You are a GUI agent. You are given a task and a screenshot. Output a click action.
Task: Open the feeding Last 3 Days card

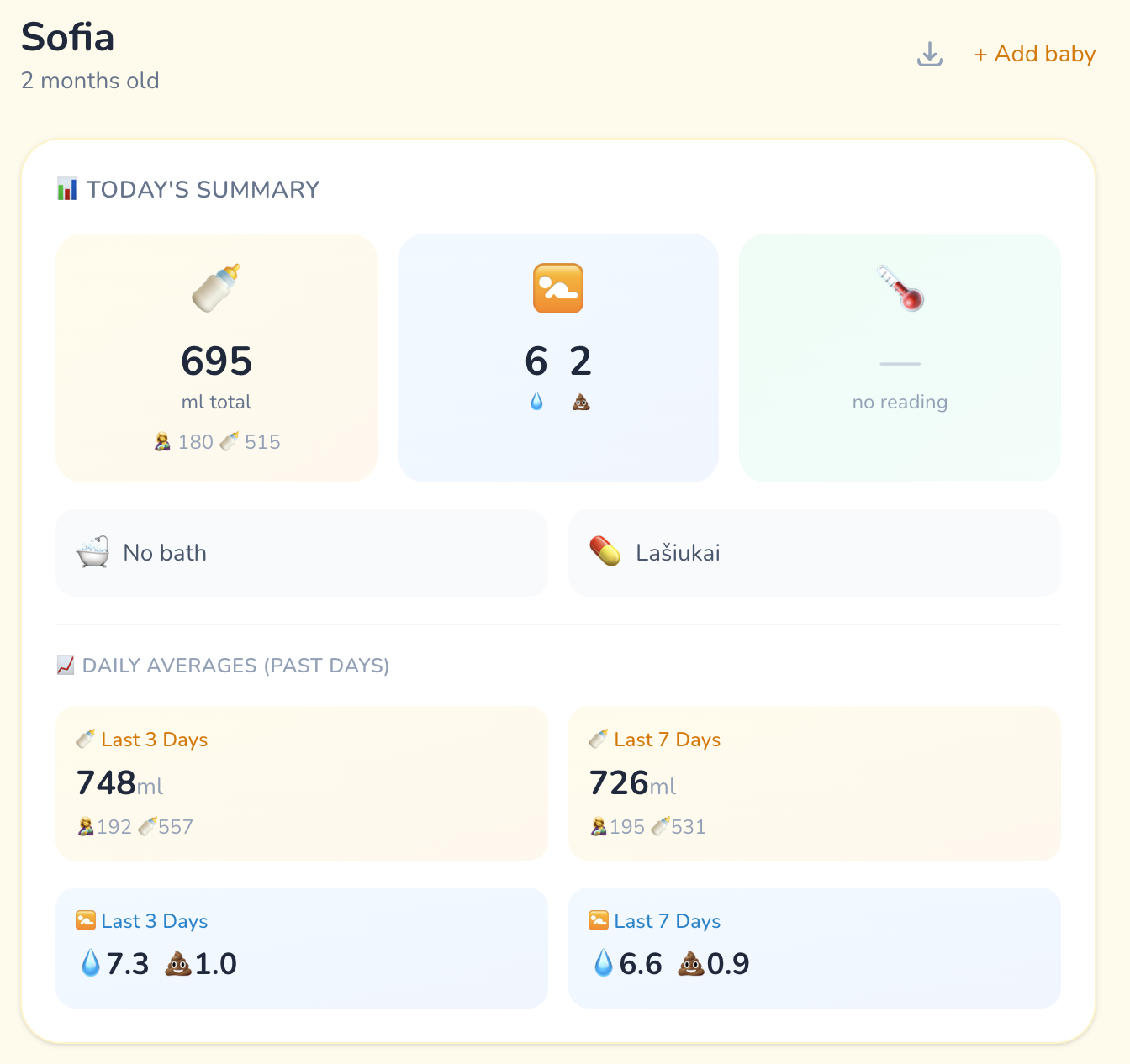(302, 783)
